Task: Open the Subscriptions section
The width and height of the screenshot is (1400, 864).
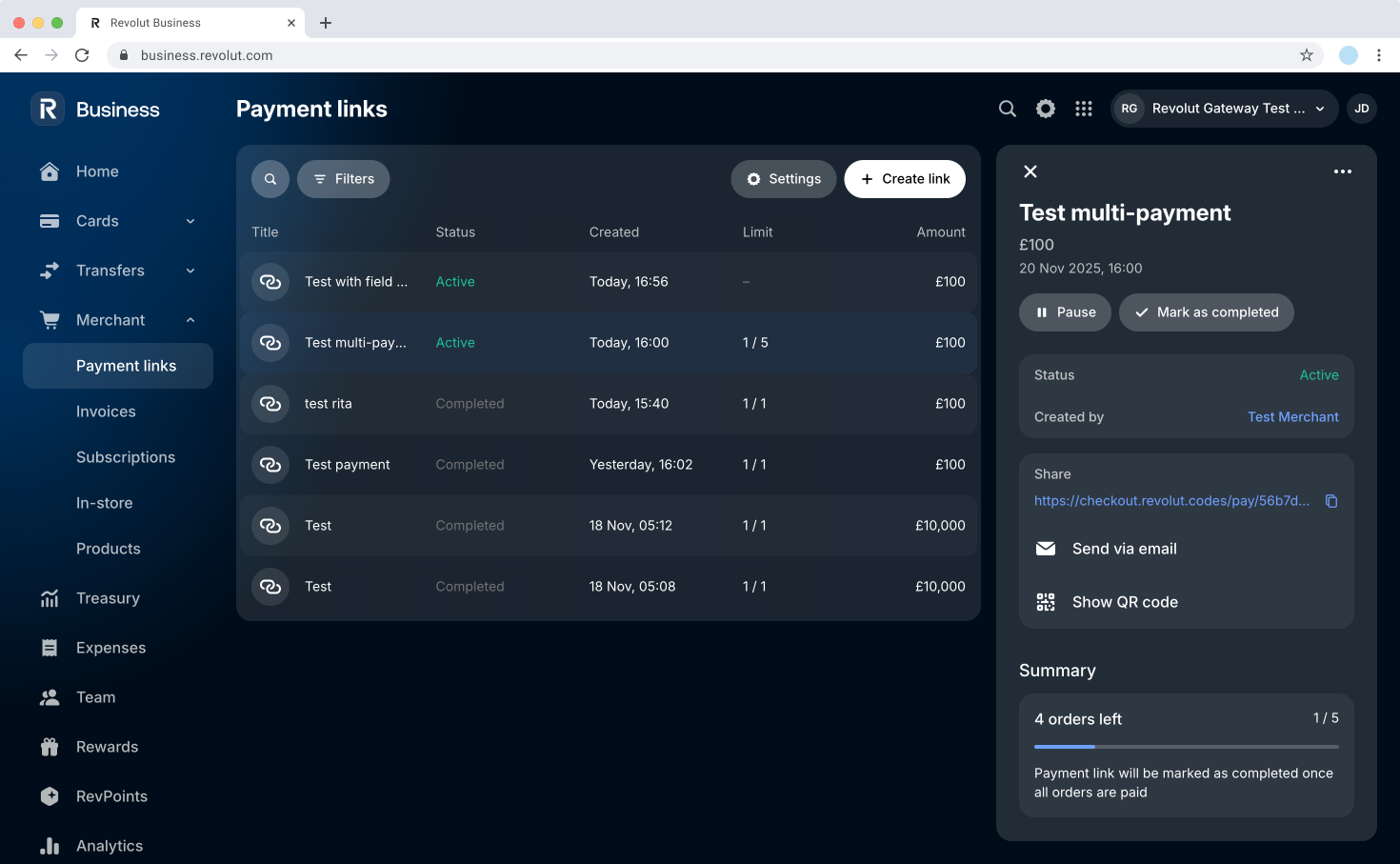Action: coord(126,456)
